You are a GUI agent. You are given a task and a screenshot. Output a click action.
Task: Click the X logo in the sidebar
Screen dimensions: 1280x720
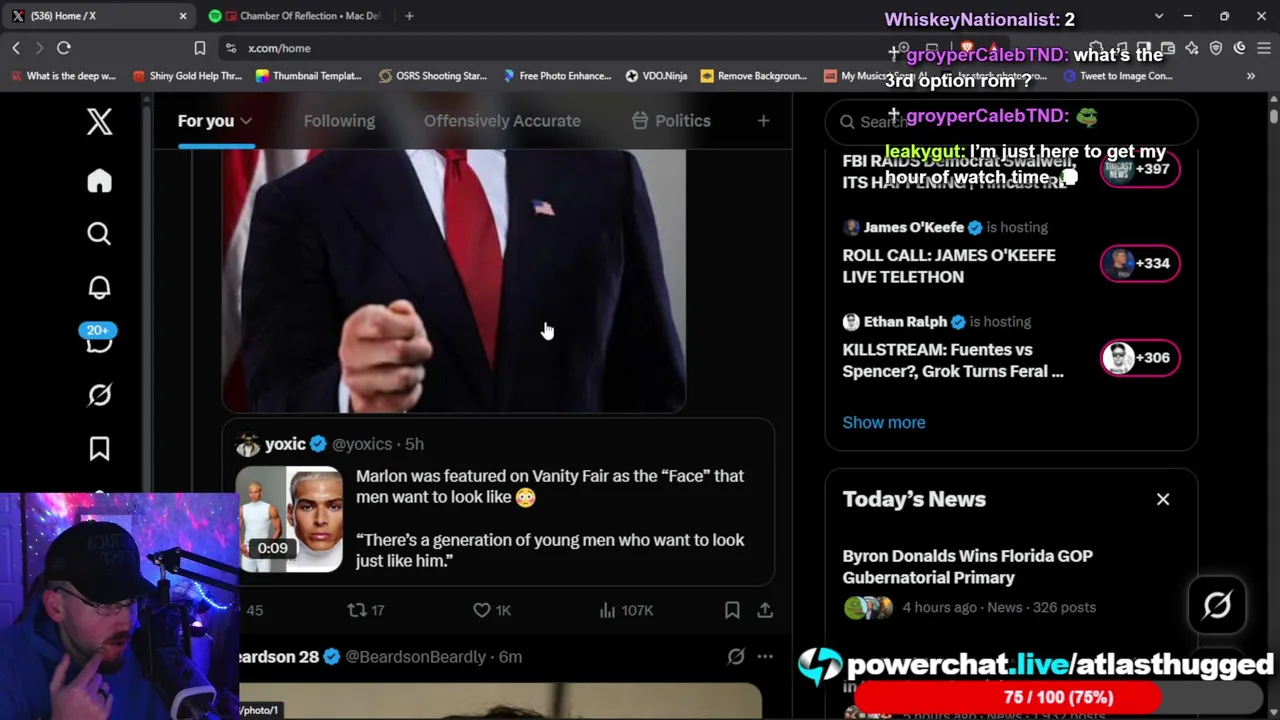click(99, 122)
